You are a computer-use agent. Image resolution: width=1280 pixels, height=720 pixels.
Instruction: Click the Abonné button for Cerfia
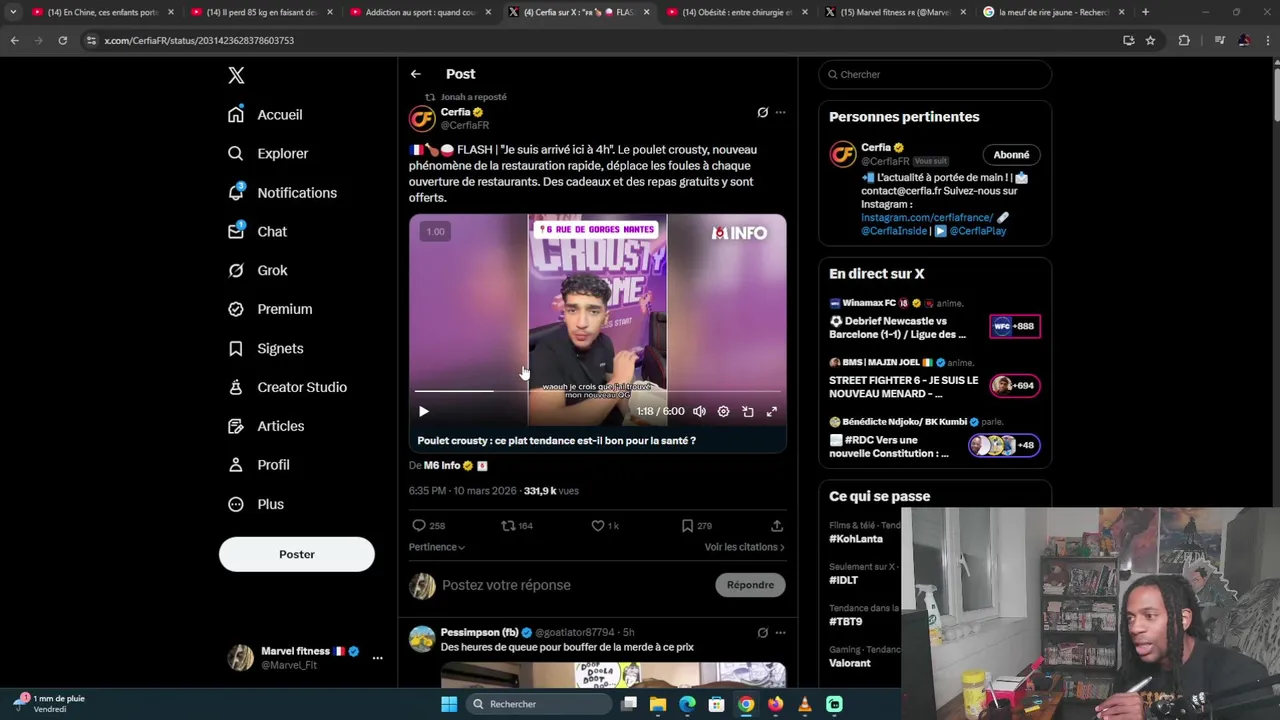click(x=1011, y=154)
